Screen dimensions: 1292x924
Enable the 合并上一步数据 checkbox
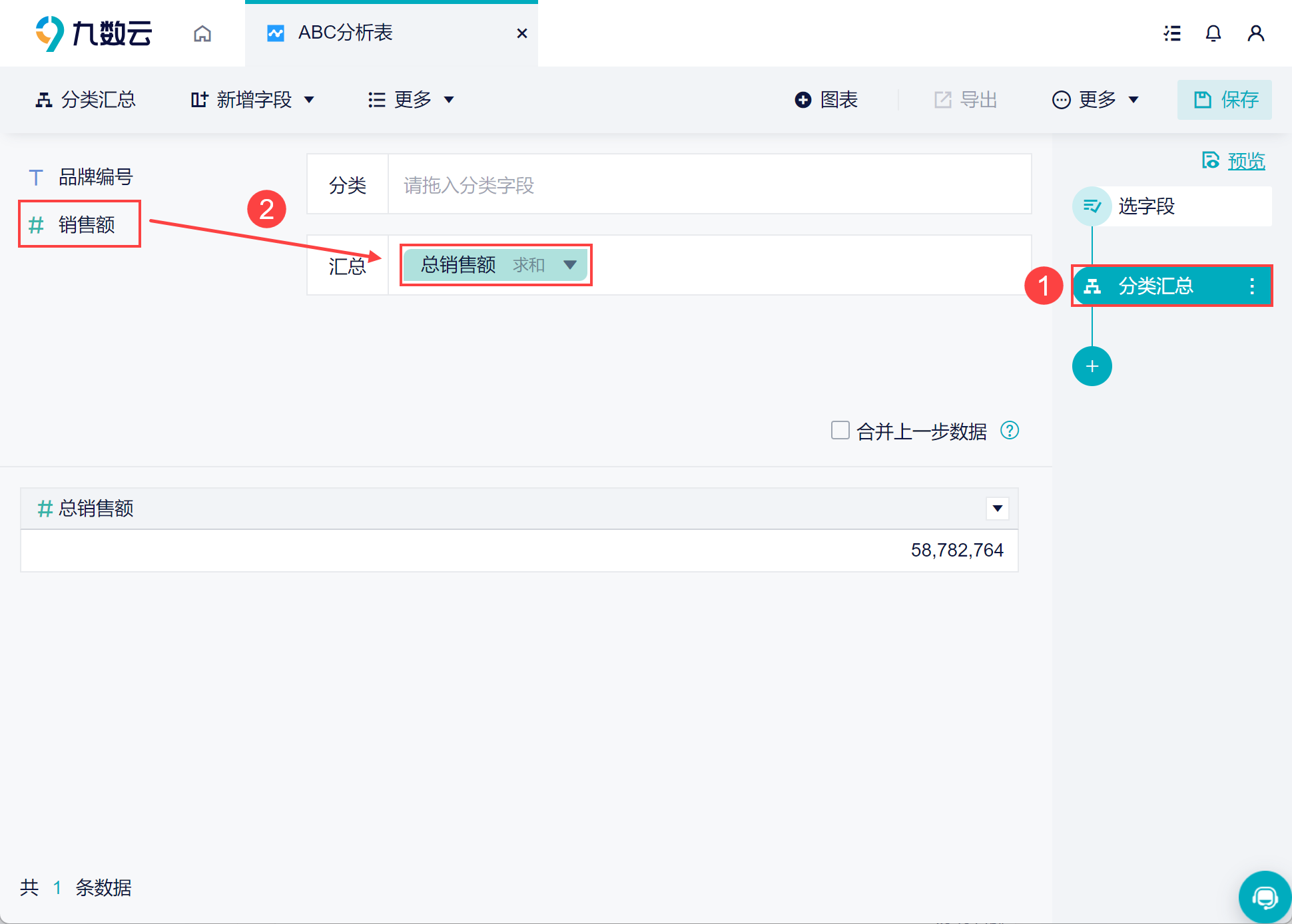[840, 430]
